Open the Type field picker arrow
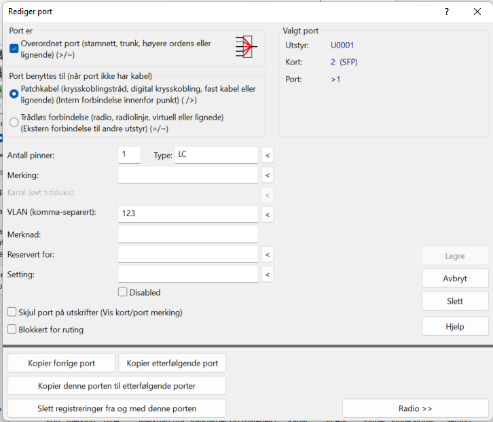Image resolution: width=493 pixels, height=422 pixels. (x=267, y=155)
